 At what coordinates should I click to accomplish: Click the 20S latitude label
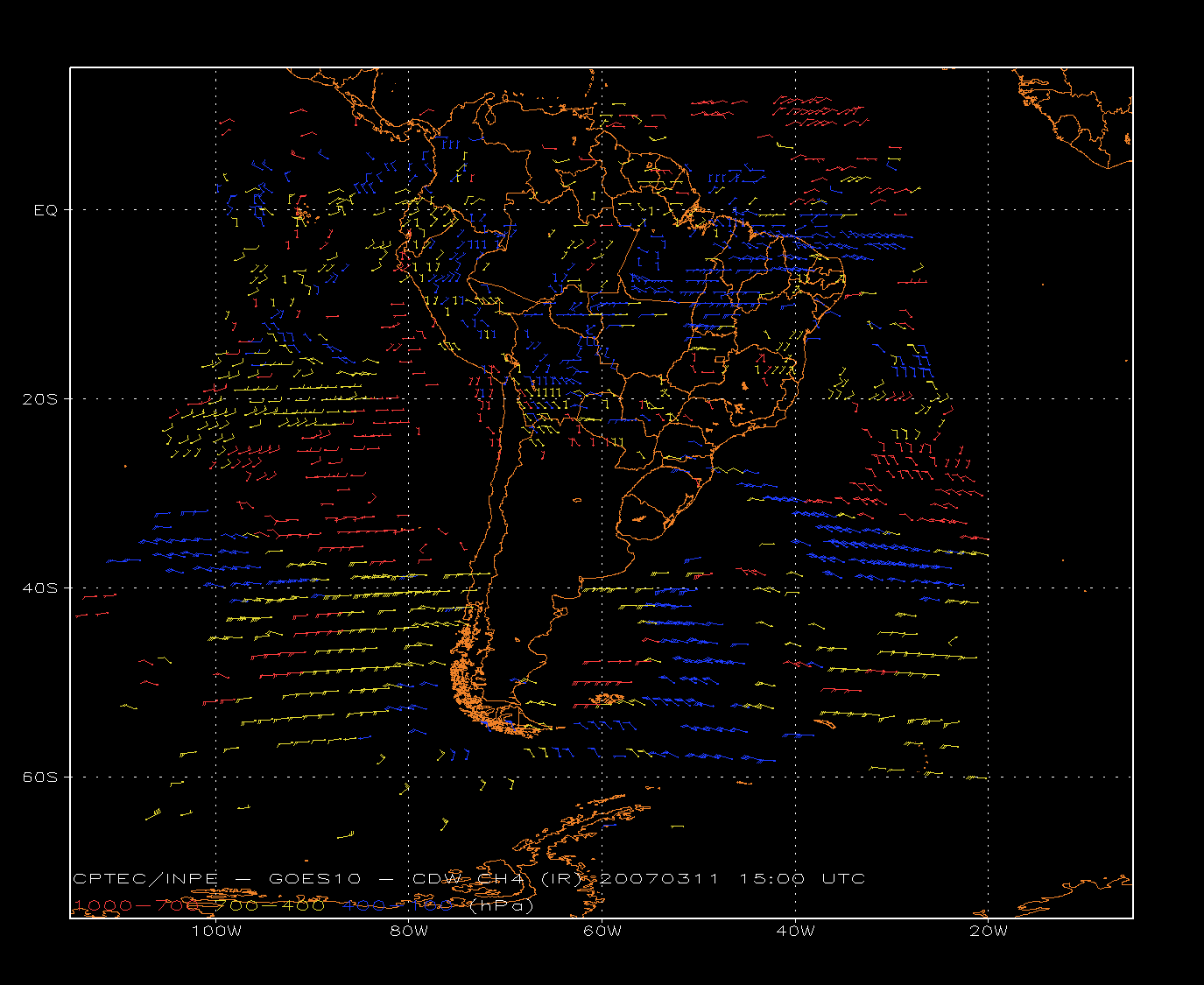click(x=40, y=398)
